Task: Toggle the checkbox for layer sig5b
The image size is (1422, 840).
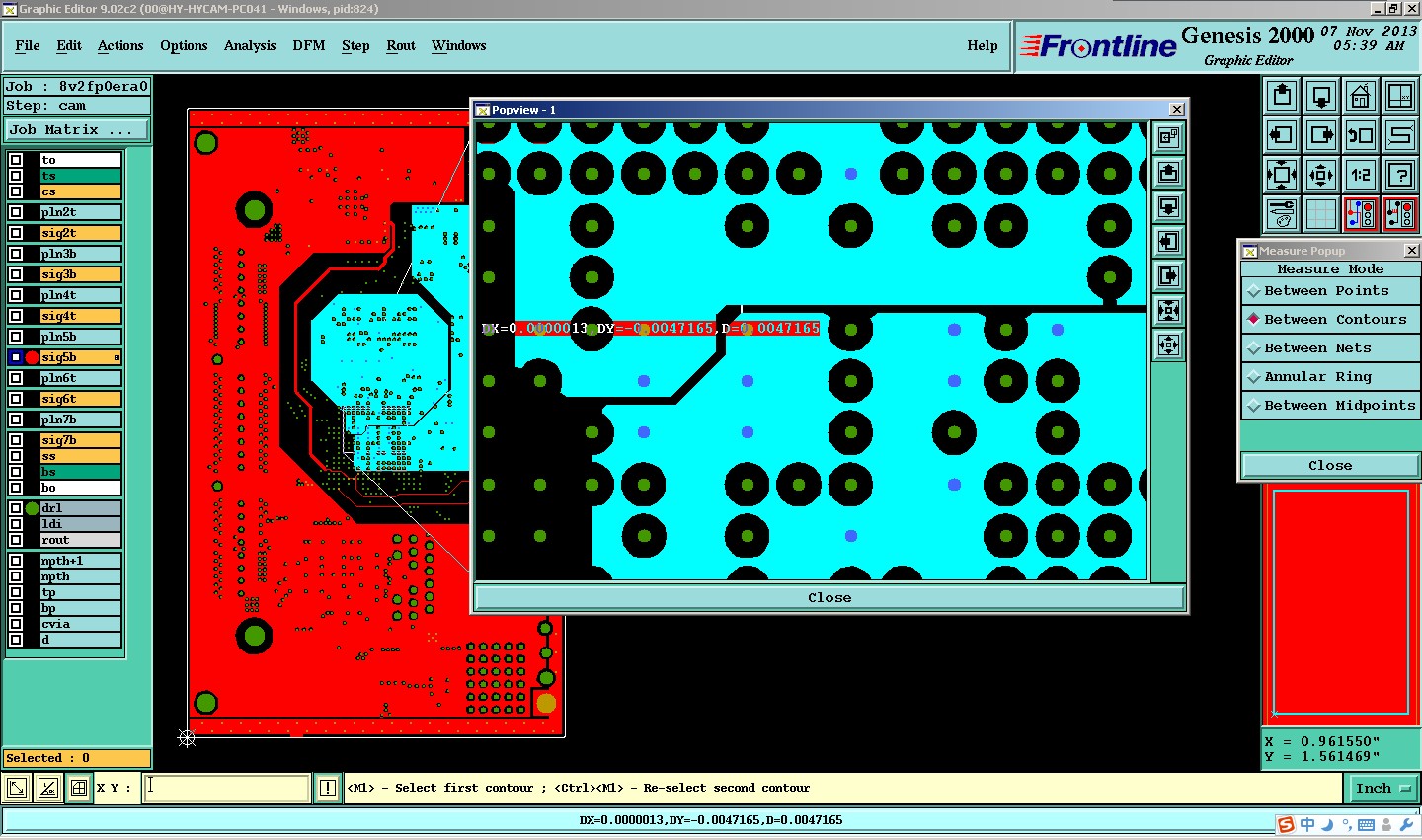Action: coord(16,357)
